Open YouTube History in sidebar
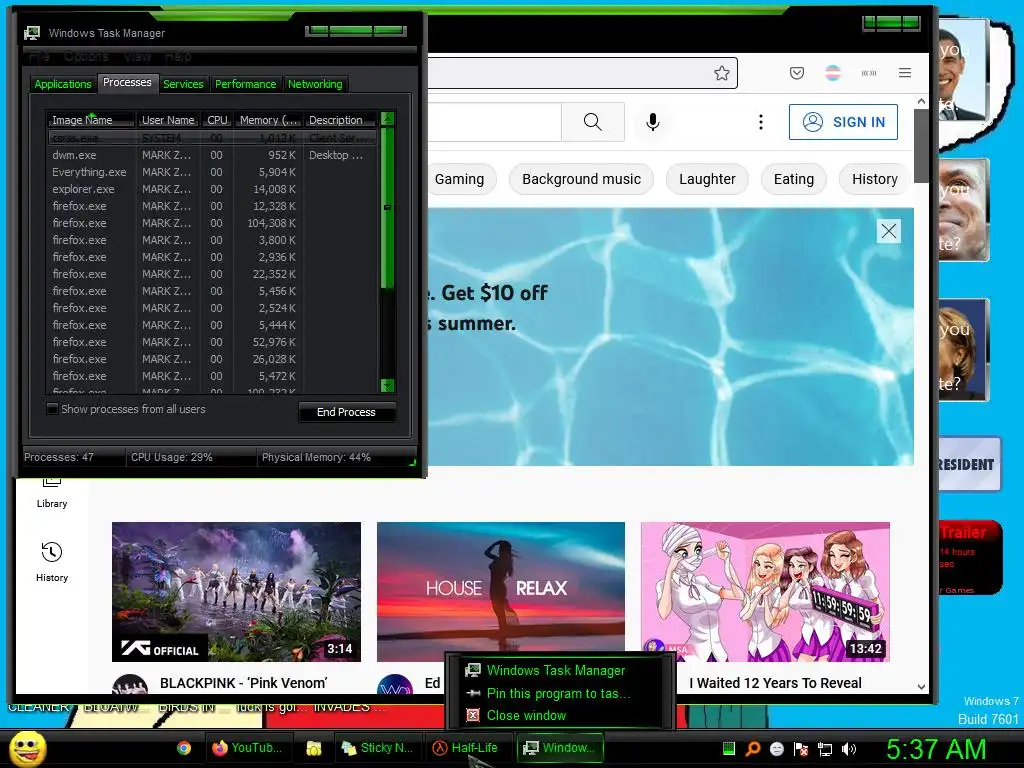 tap(52, 562)
